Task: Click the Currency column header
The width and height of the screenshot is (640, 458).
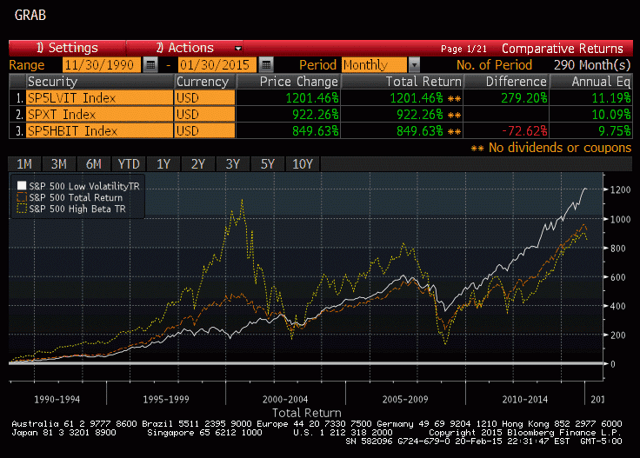Action: (205, 82)
